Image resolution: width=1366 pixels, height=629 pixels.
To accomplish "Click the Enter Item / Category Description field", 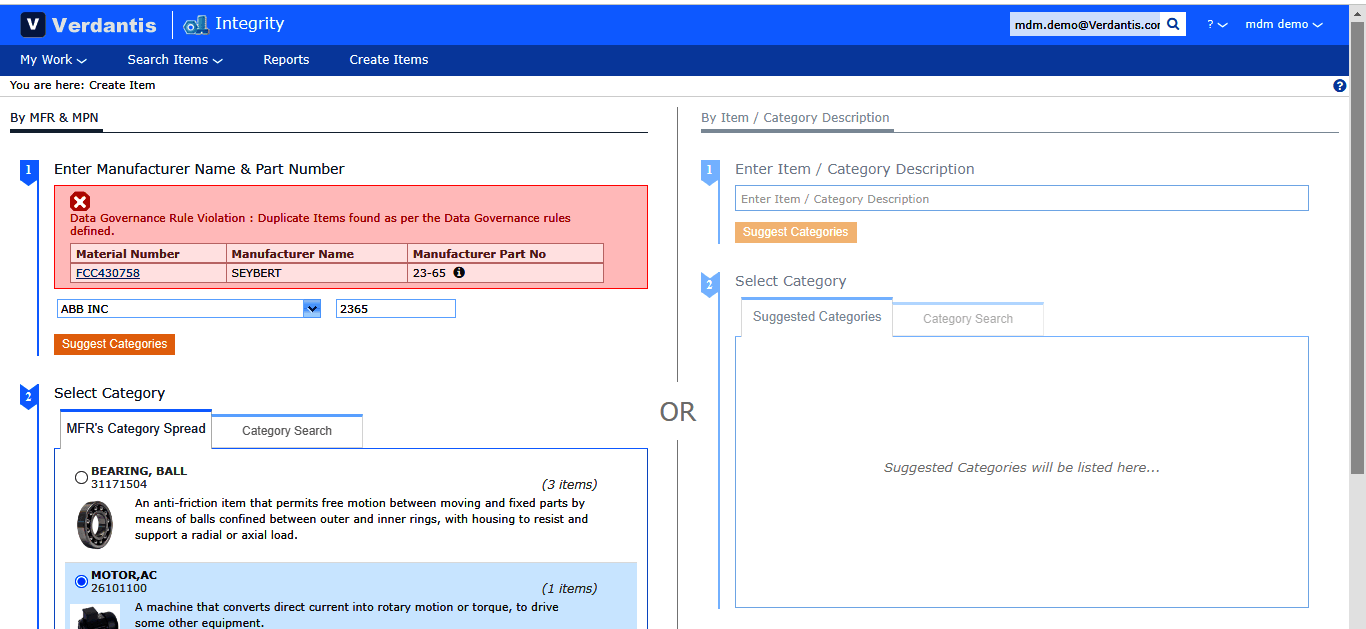I will (x=1021, y=197).
